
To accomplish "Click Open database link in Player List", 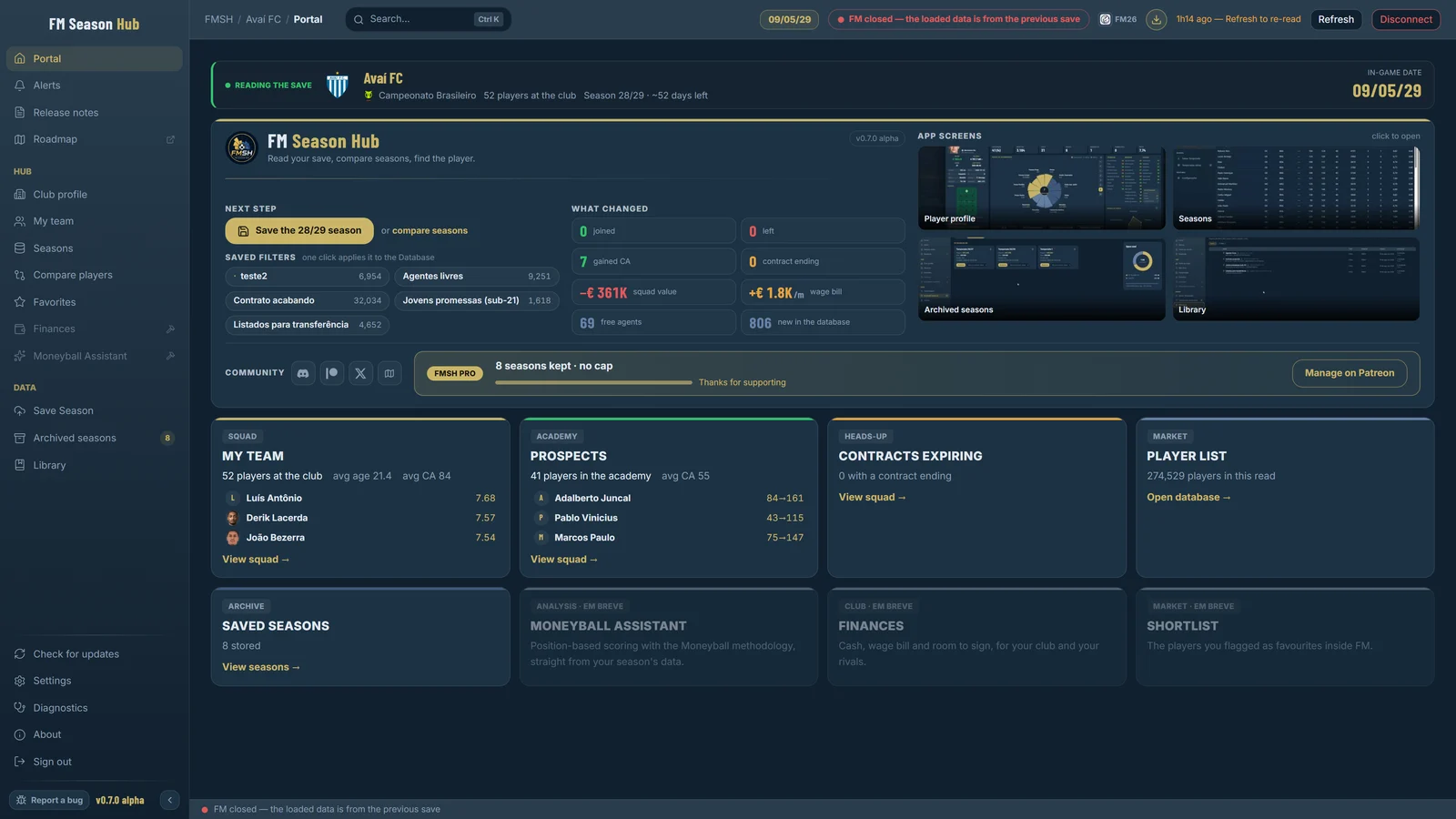I will tap(1188, 498).
